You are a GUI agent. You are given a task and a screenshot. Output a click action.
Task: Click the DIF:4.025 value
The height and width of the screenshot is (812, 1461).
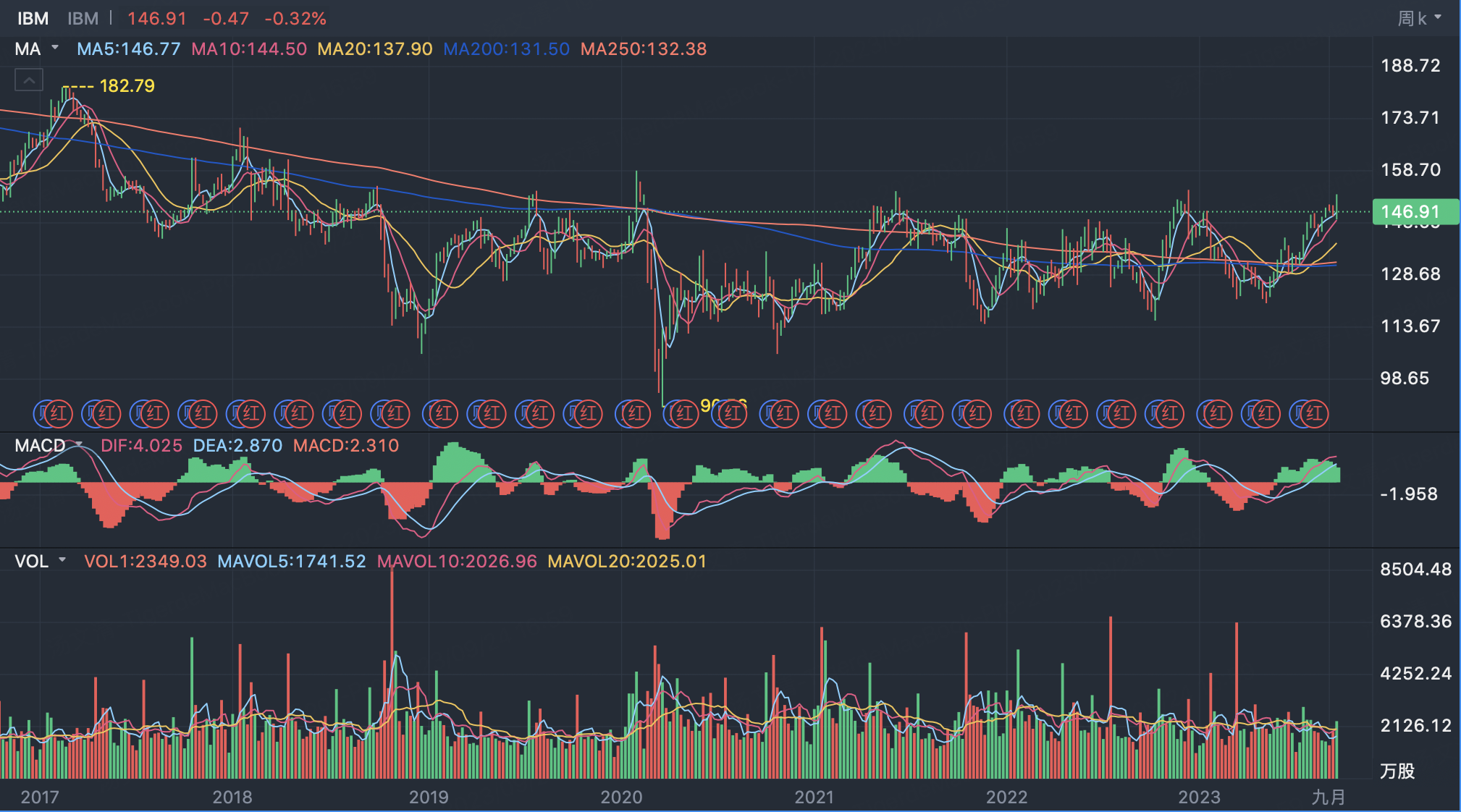click(141, 445)
